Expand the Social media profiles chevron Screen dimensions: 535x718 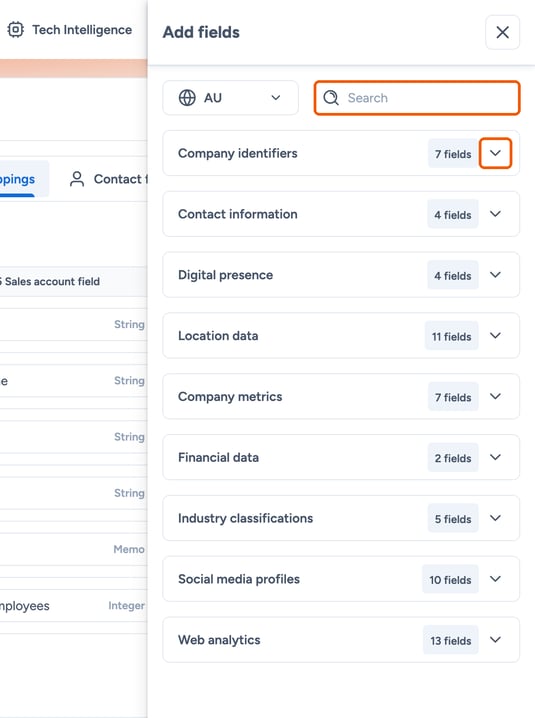click(495, 579)
